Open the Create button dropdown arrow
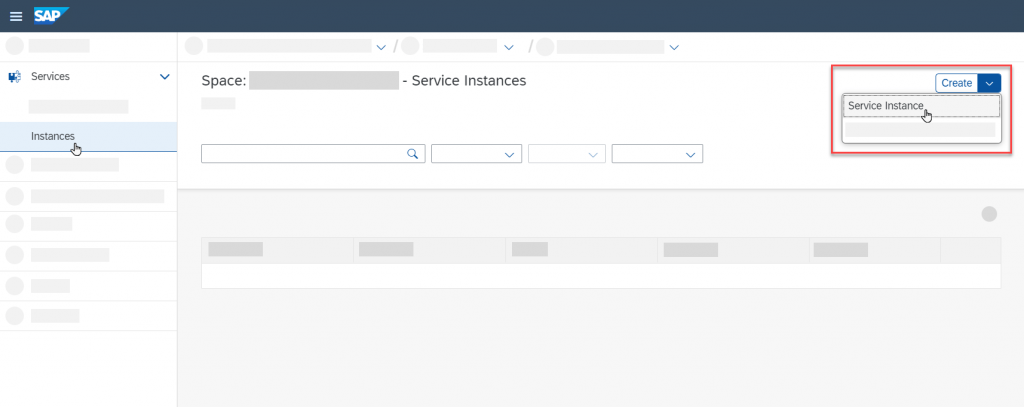Screen dimensions: 1024x407 pos(989,83)
